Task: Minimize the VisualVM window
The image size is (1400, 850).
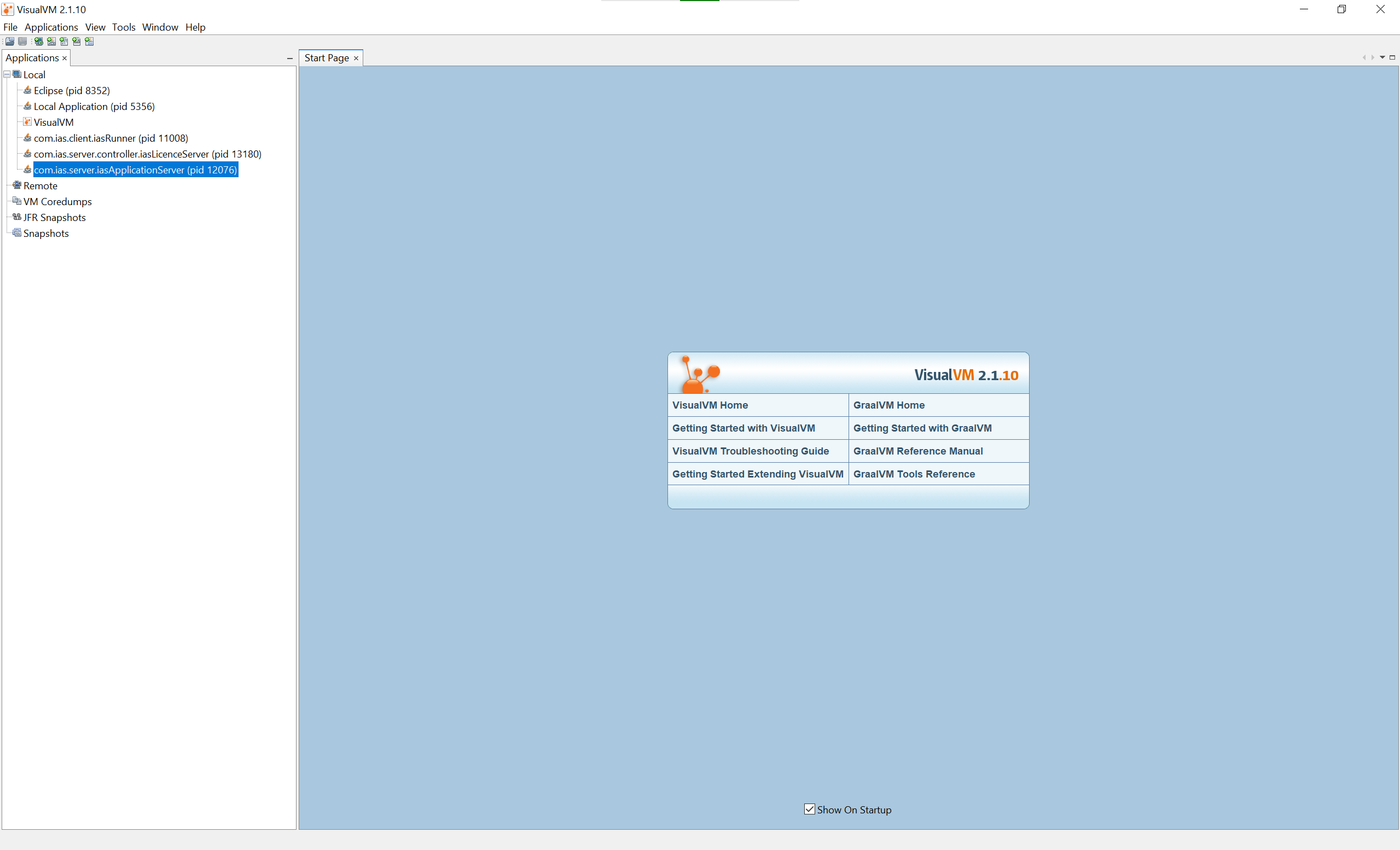Action: coord(1304,9)
